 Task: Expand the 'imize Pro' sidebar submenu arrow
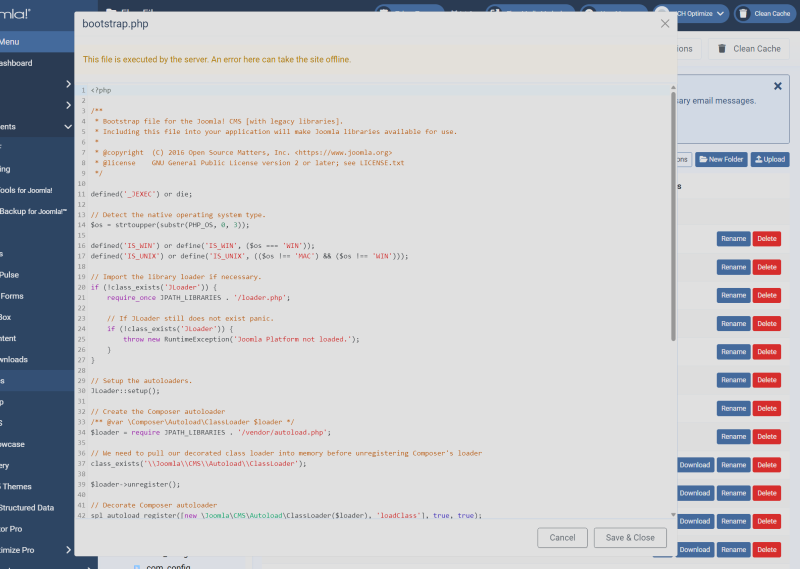(68, 550)
